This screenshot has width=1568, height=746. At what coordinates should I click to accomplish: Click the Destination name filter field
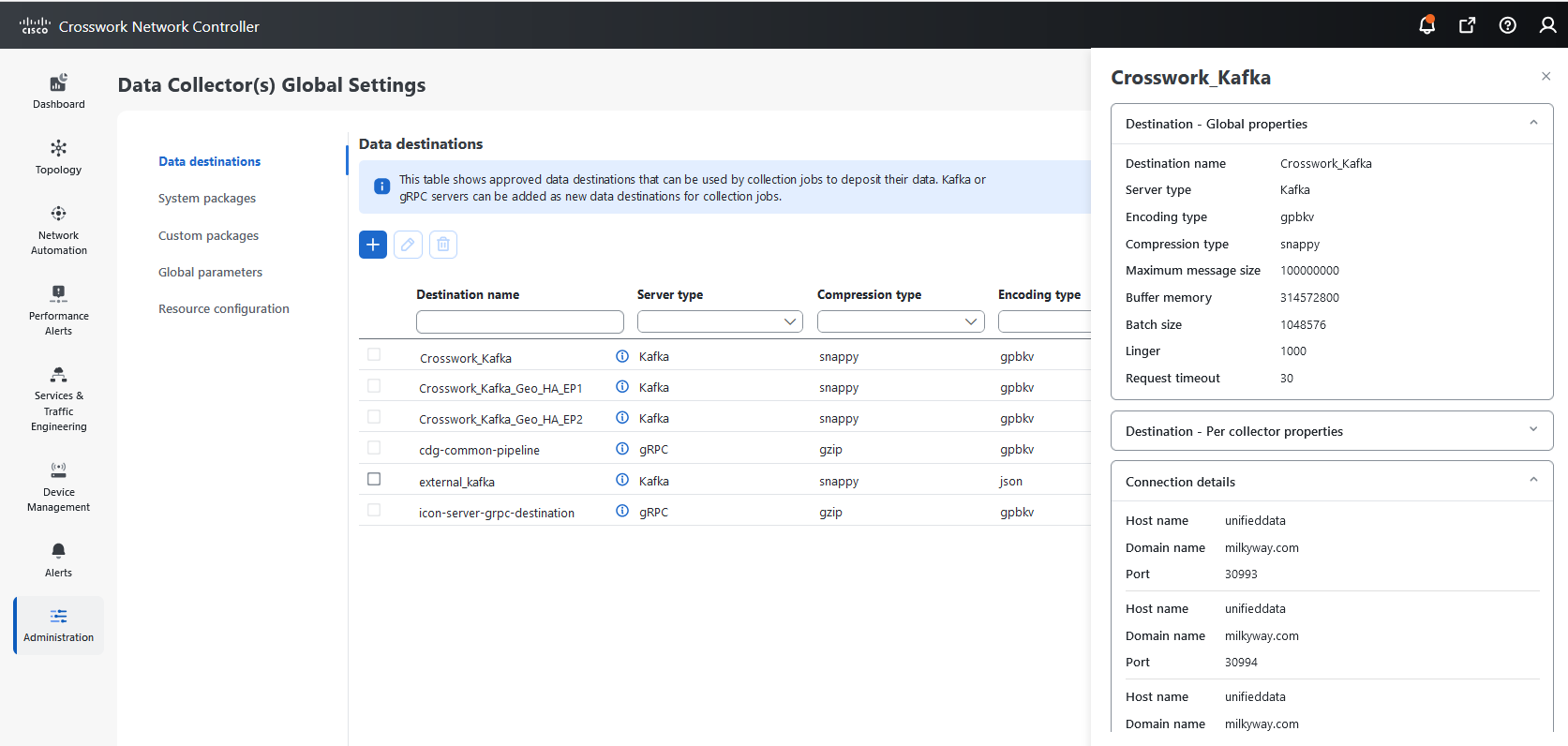(520, 321)
